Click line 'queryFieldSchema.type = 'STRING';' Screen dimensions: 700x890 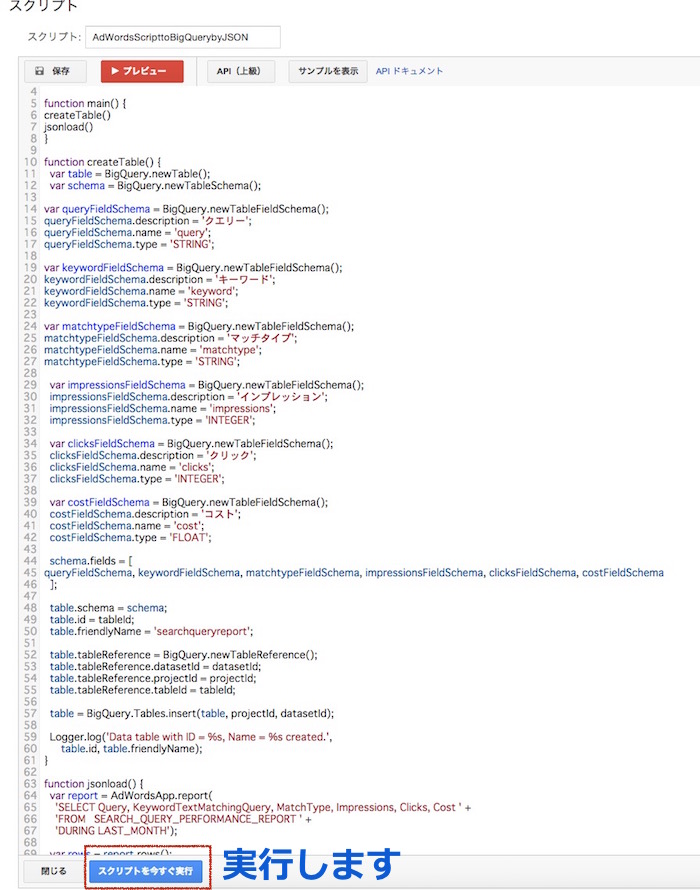coord(129,245)
